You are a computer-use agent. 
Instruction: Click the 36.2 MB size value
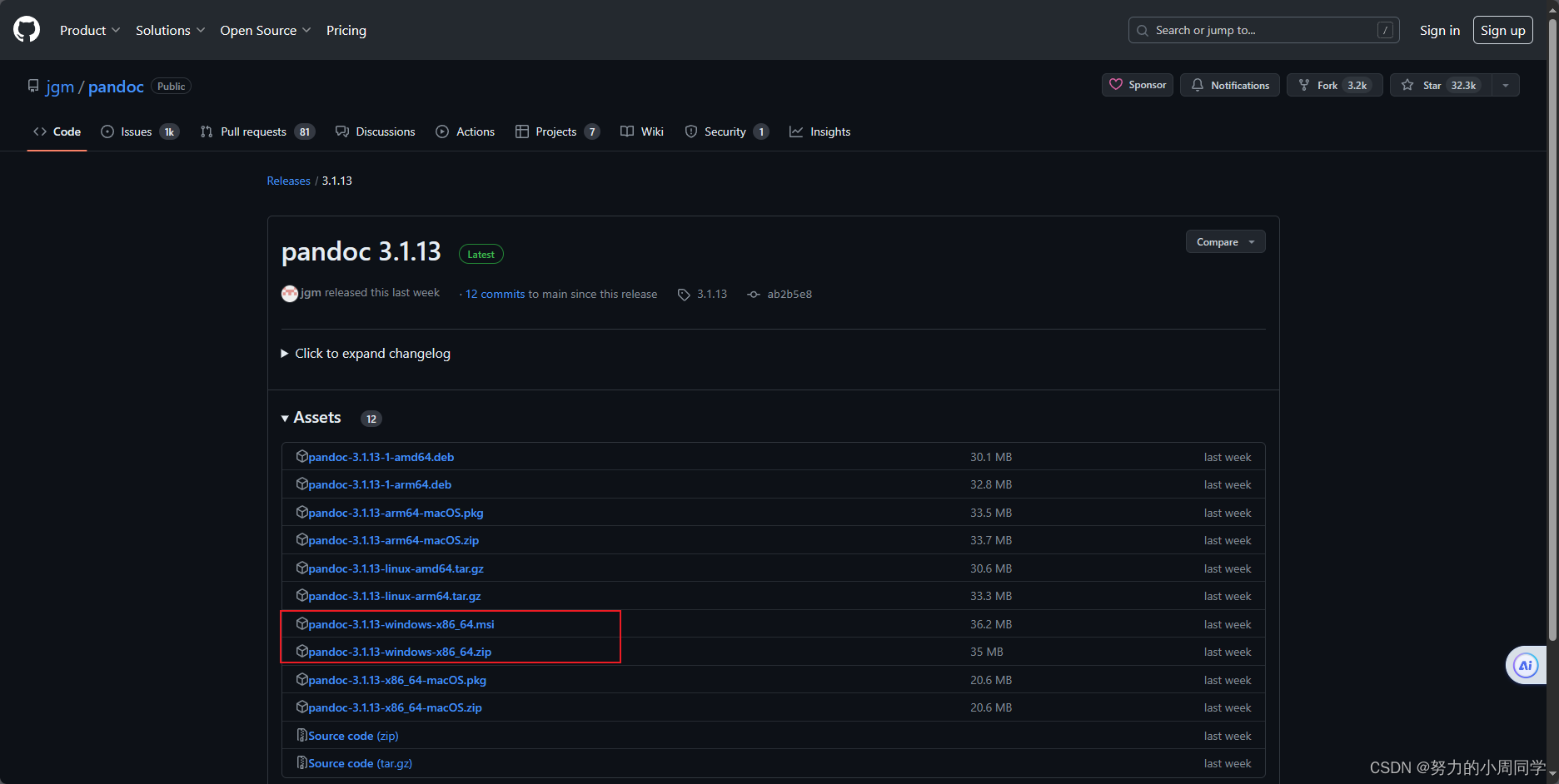[x=991, y=624]
